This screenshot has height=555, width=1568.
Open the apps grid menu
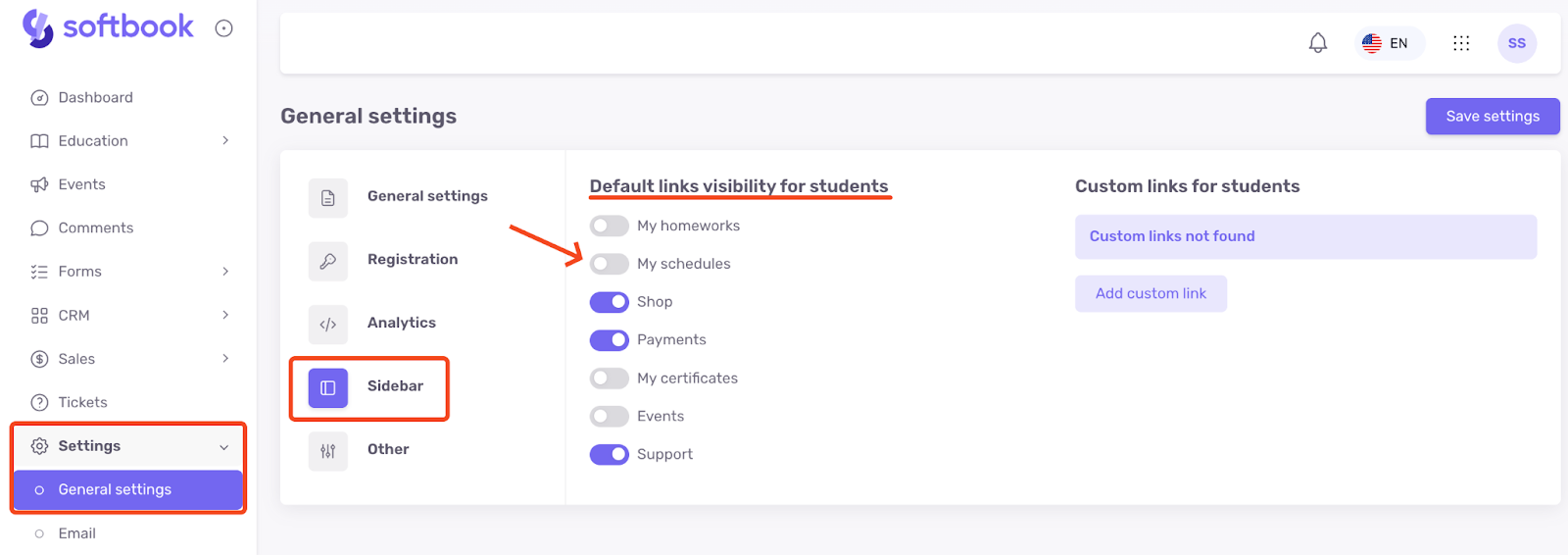pos(1461,43)
